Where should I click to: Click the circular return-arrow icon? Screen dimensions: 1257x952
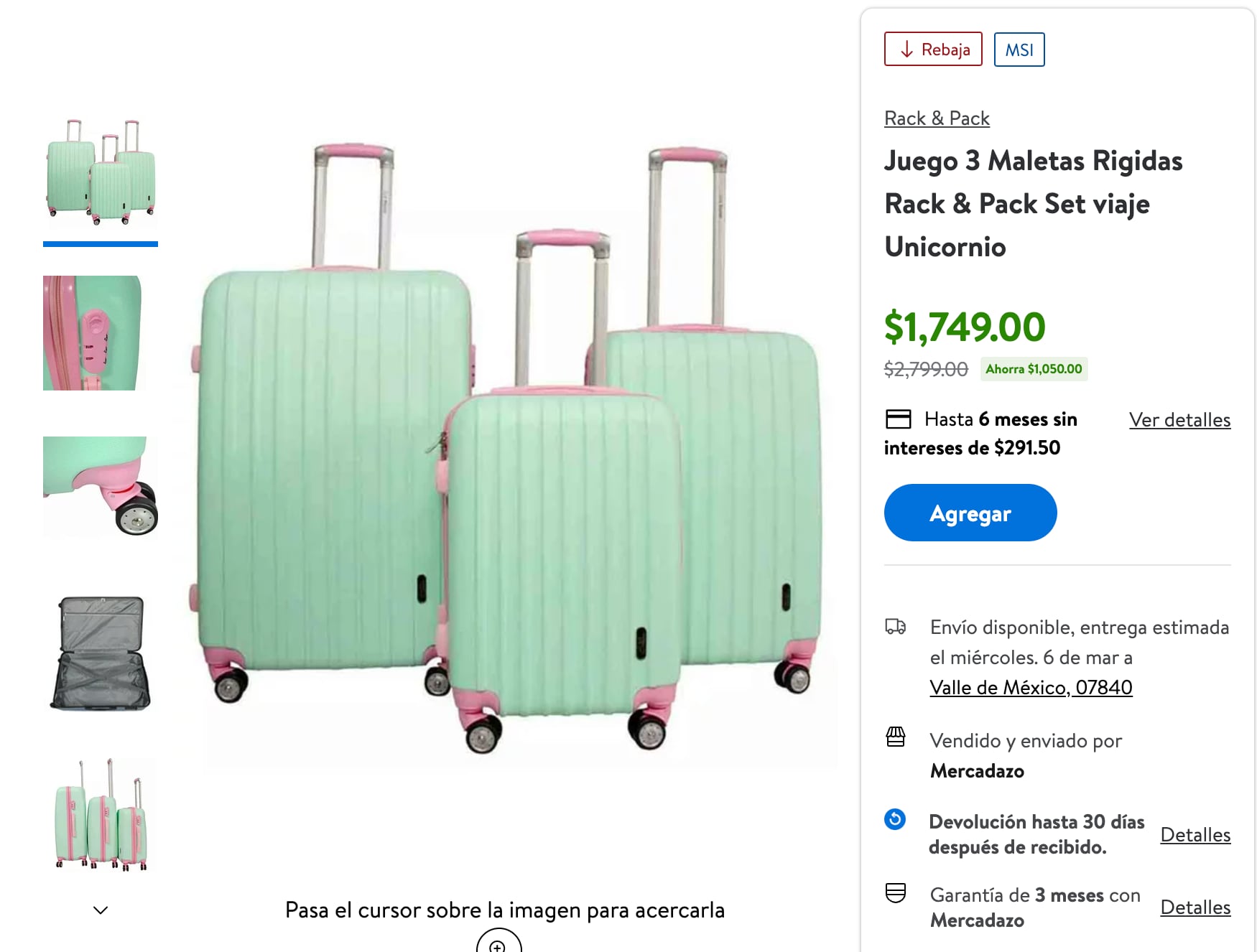coord(896,819)
